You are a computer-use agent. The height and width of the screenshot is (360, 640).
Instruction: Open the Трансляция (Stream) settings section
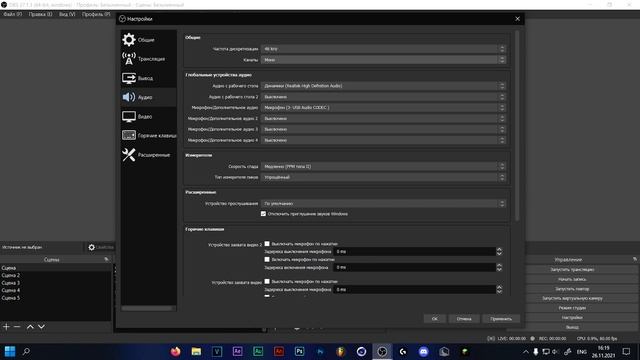(148, 59)
